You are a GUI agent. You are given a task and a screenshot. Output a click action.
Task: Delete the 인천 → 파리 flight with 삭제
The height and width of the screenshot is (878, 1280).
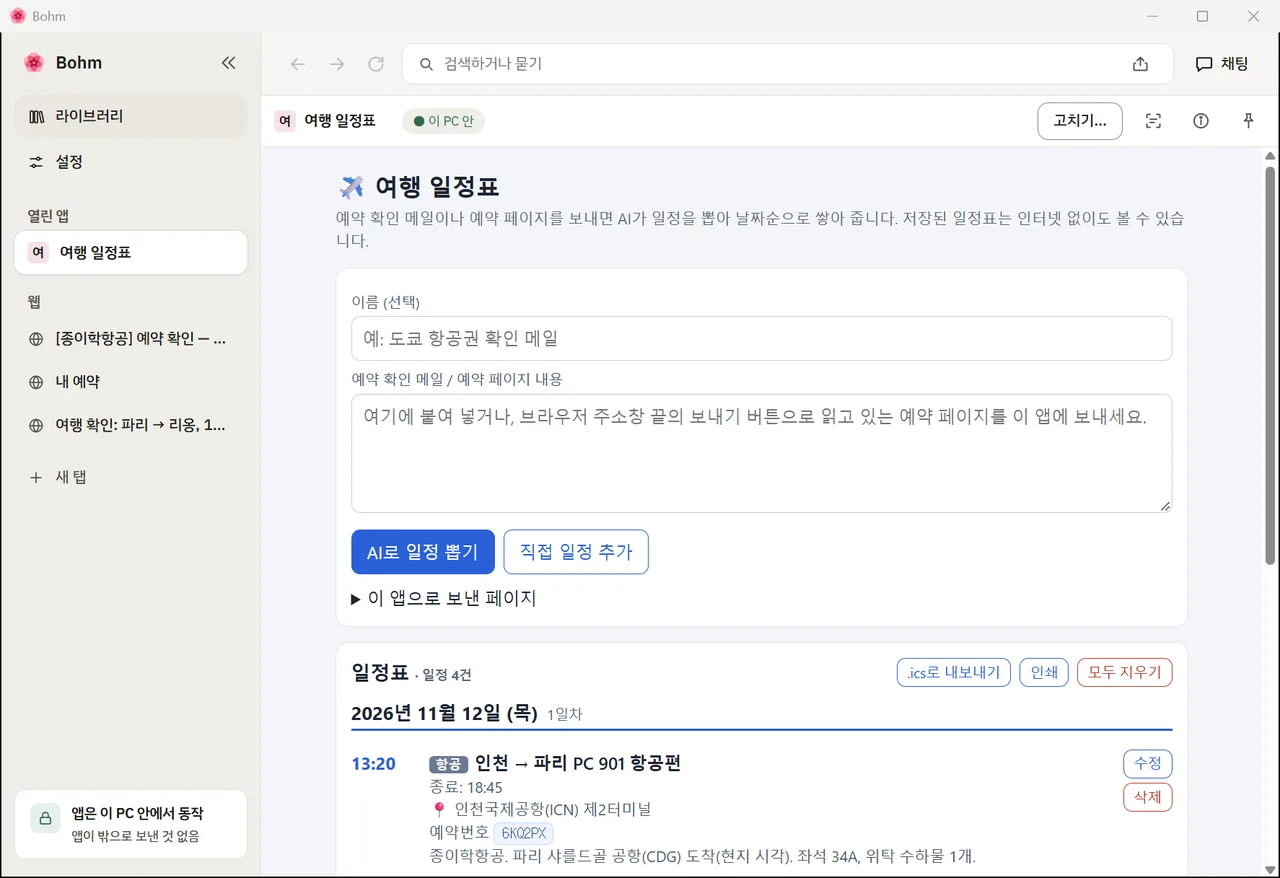point(1147,798)
